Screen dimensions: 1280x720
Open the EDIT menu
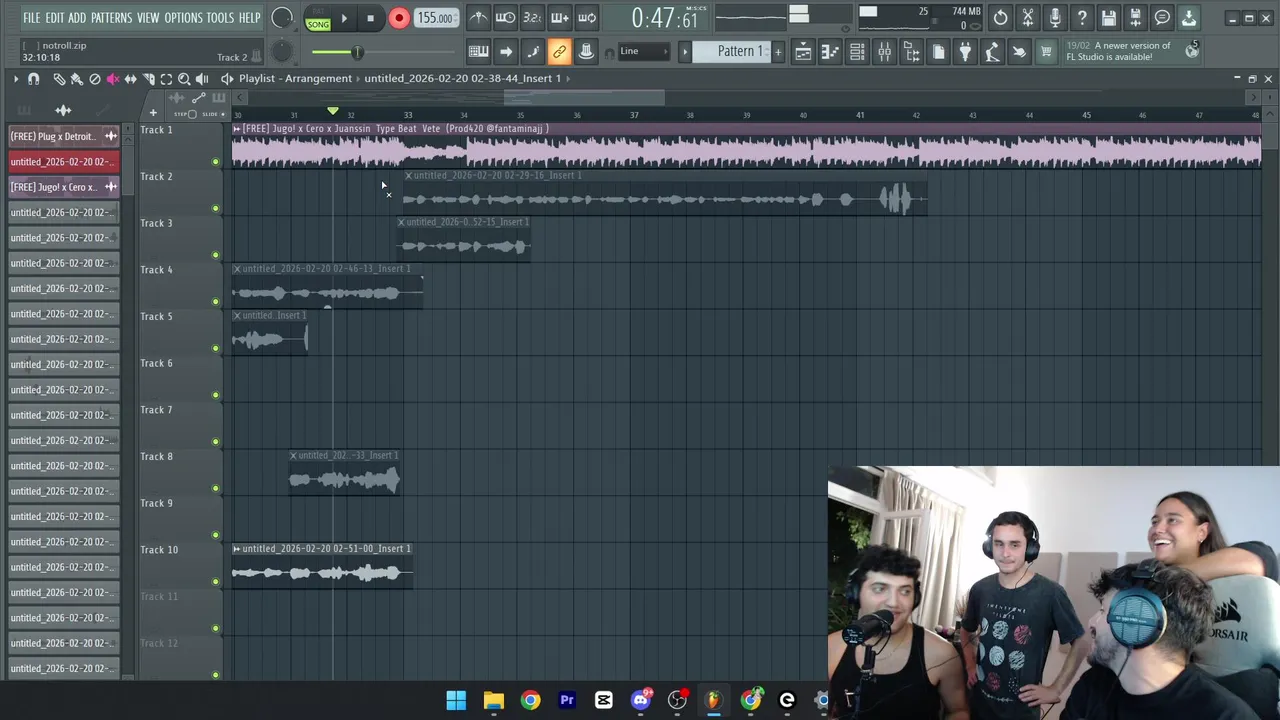(x=54, y=18)
